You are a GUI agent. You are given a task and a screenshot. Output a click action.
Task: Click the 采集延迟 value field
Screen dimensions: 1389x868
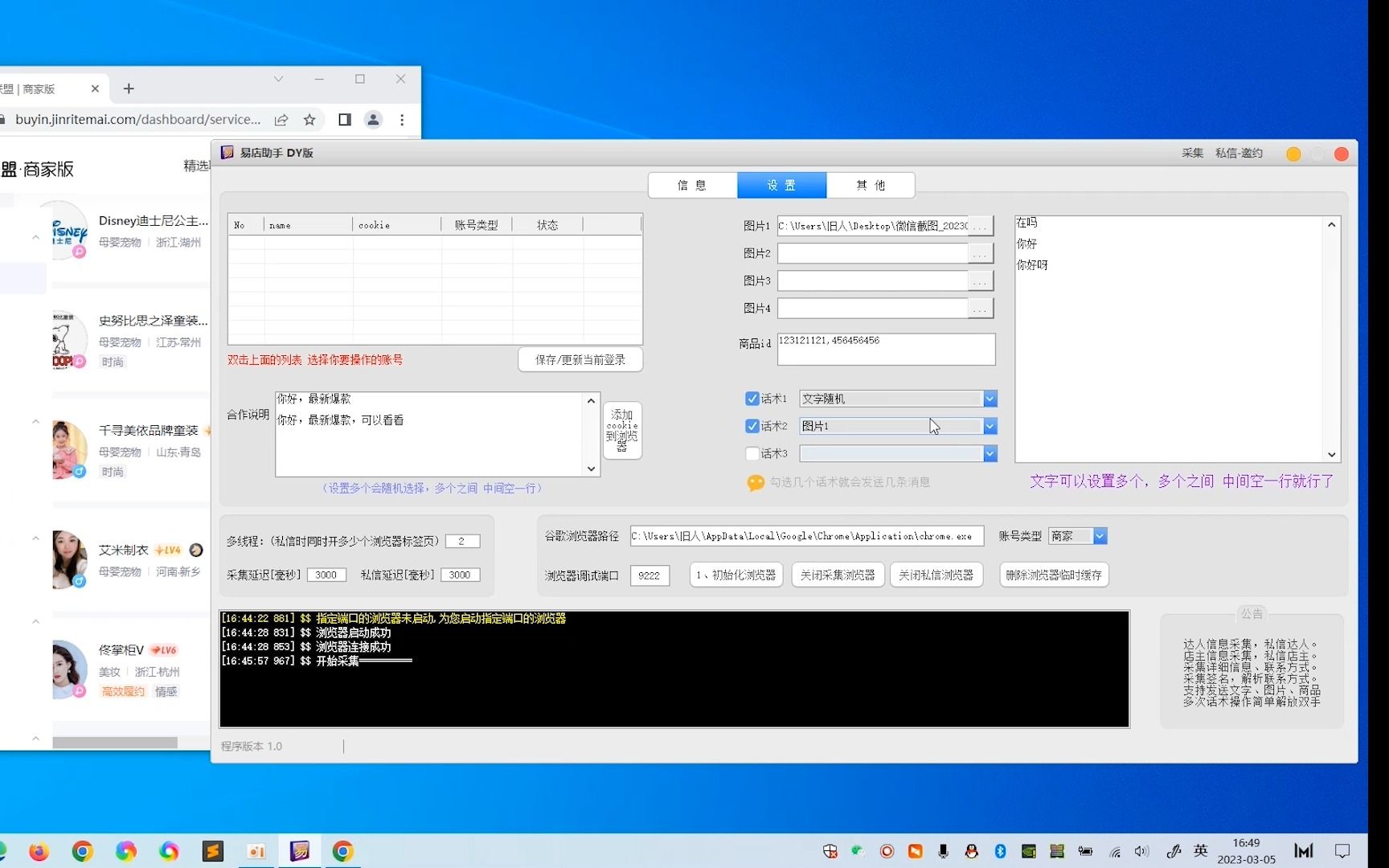coord(326,575)
